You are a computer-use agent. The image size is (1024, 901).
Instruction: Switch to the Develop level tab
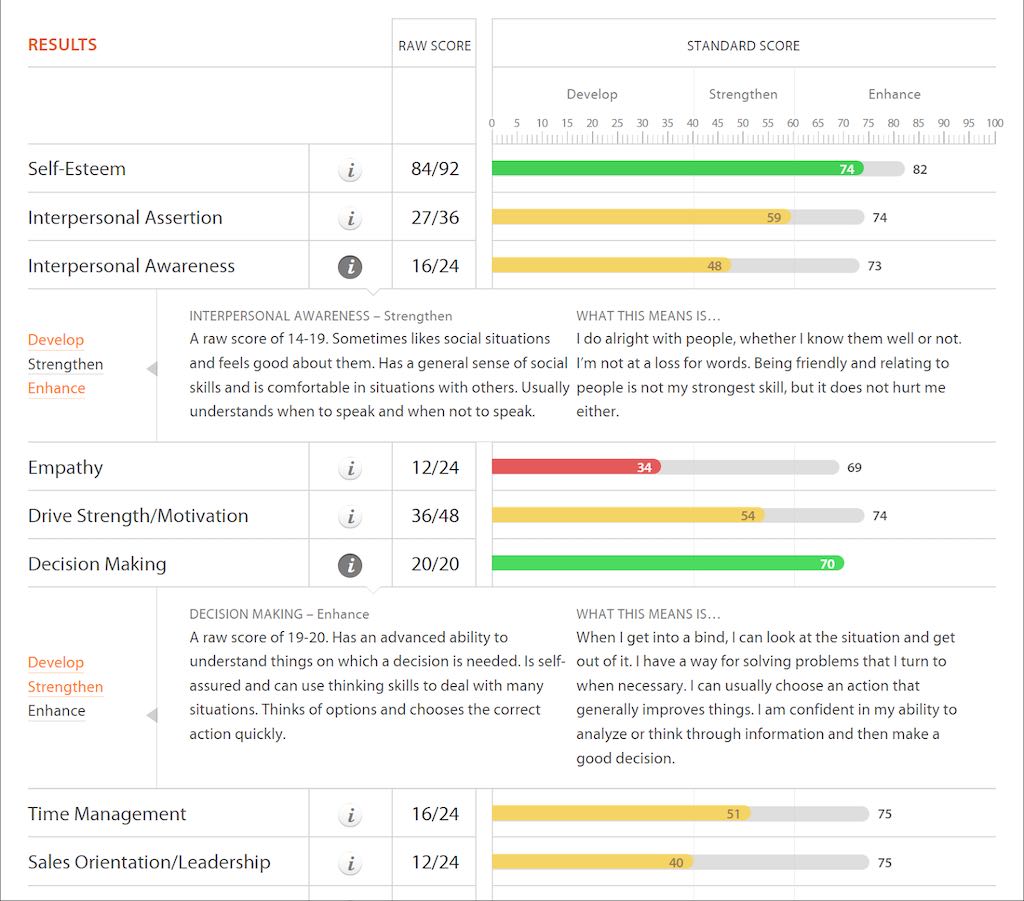592,94
